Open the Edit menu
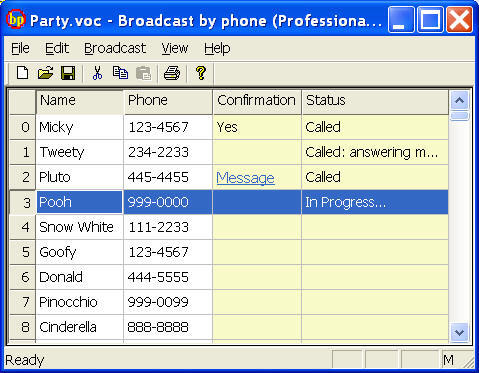The image size is (479, 373). [x=57, y=48]
